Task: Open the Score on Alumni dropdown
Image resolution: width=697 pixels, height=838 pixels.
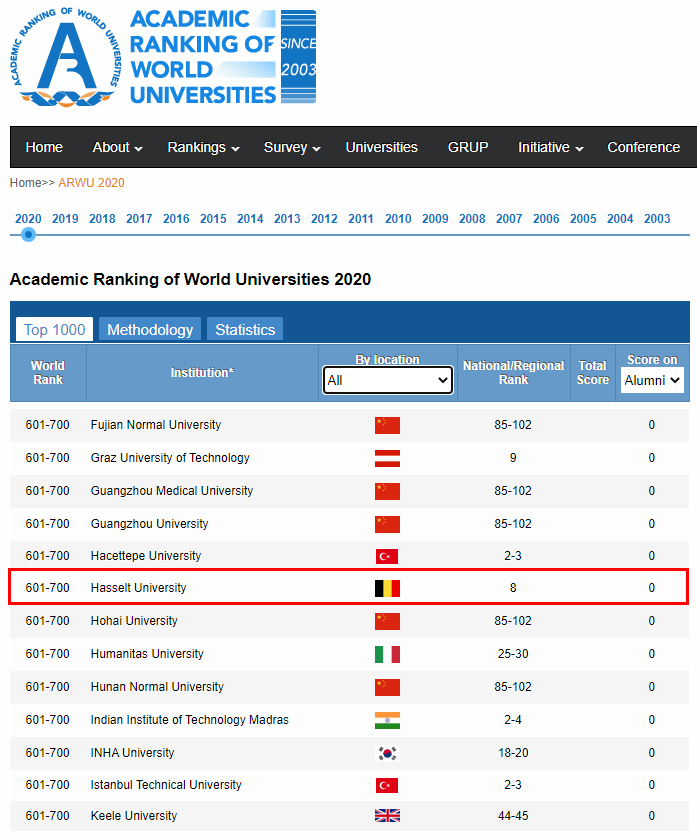Action: pyautogui.click(x=652, y=381)
